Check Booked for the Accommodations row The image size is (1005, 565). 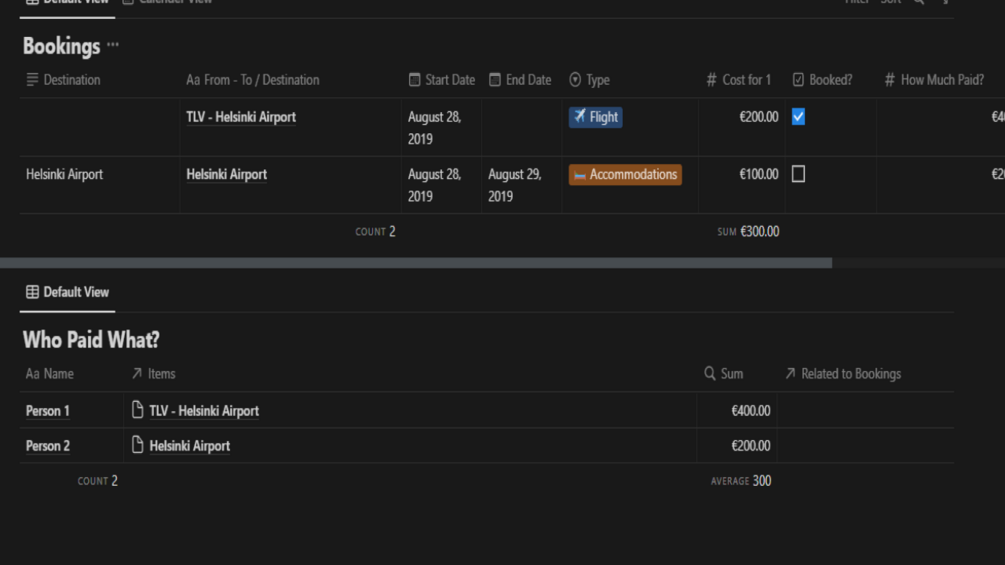[798, 174]
